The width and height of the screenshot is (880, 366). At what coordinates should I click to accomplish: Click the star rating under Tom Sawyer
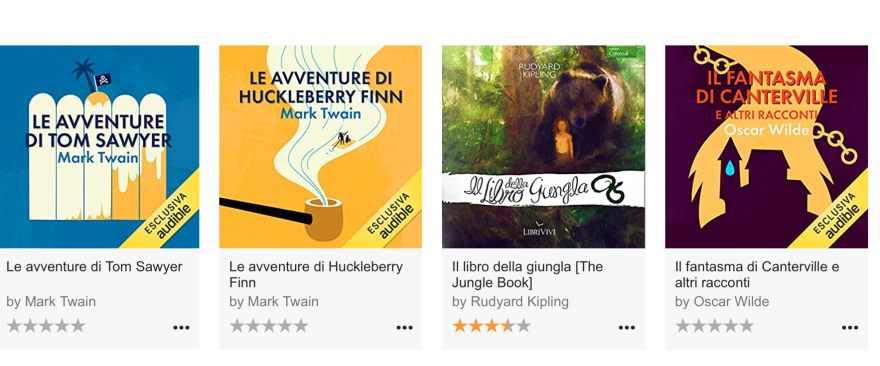(x=46, y=326)
